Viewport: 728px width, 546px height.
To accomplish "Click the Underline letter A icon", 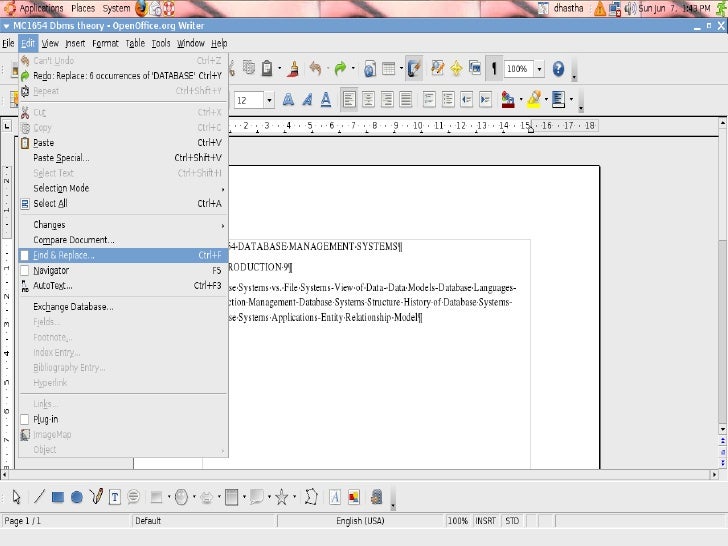I will pyautogui.click(x=326, y=99).
